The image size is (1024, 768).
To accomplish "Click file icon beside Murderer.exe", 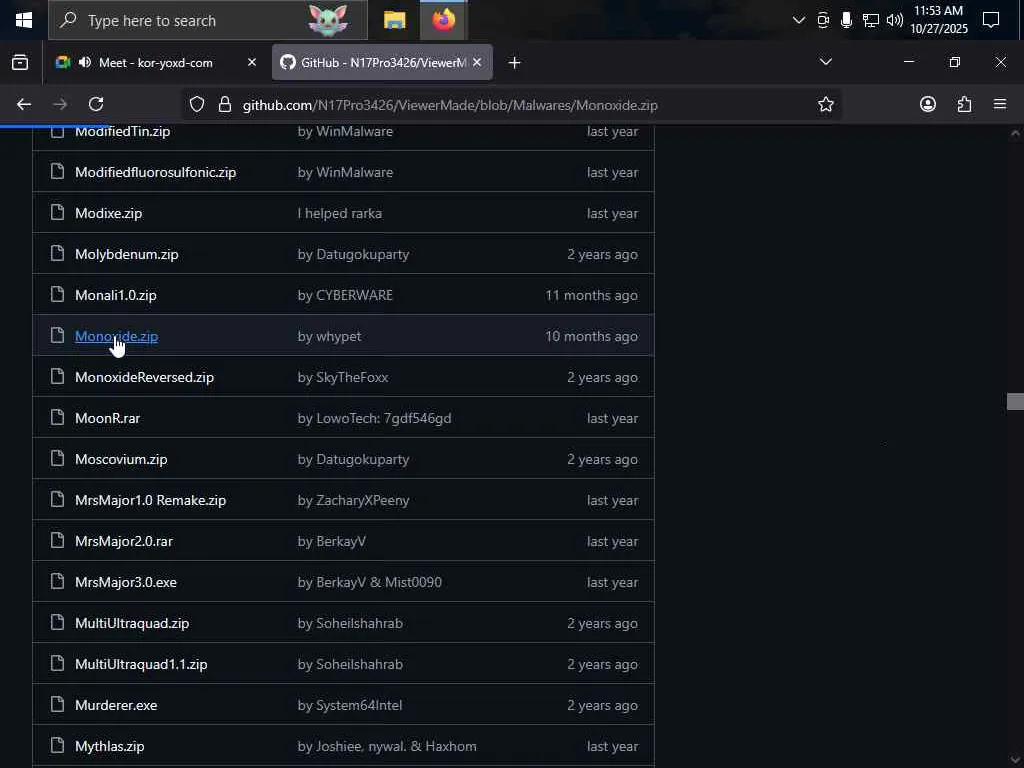I will tap(57, 704).
